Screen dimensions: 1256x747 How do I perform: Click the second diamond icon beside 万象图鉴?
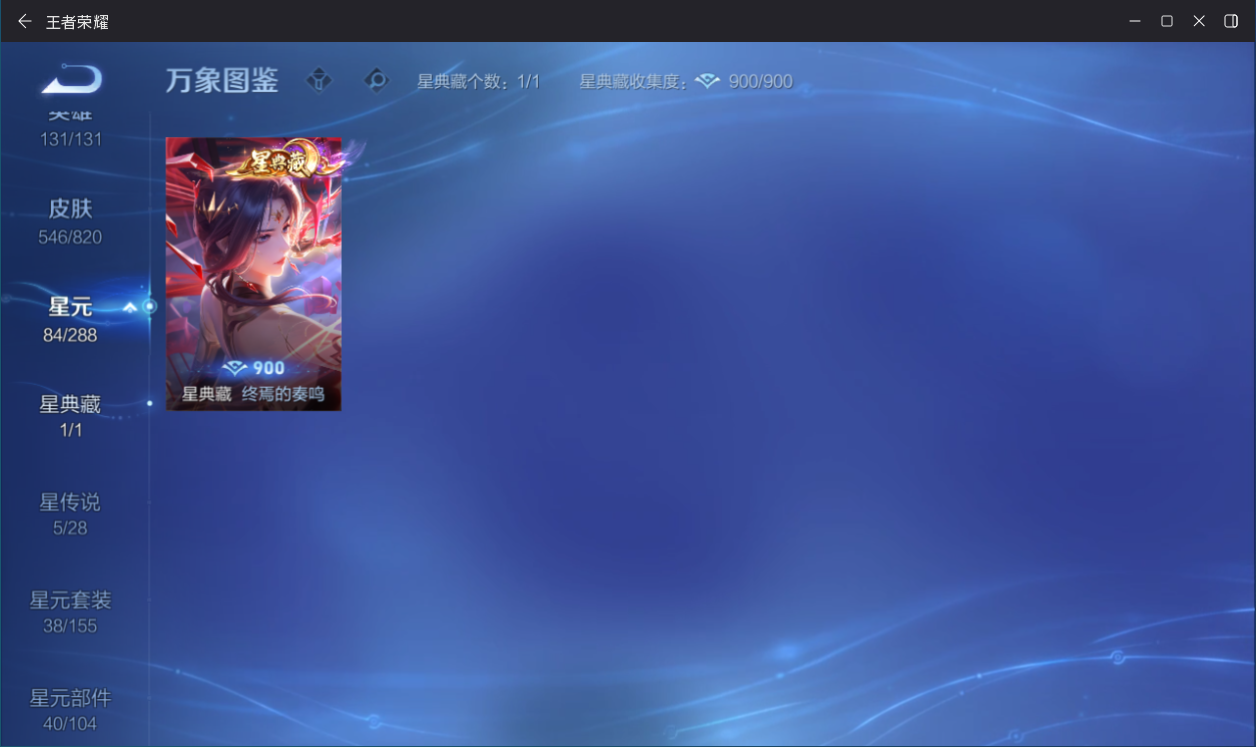pyautogui.click(x=376, y=80)
